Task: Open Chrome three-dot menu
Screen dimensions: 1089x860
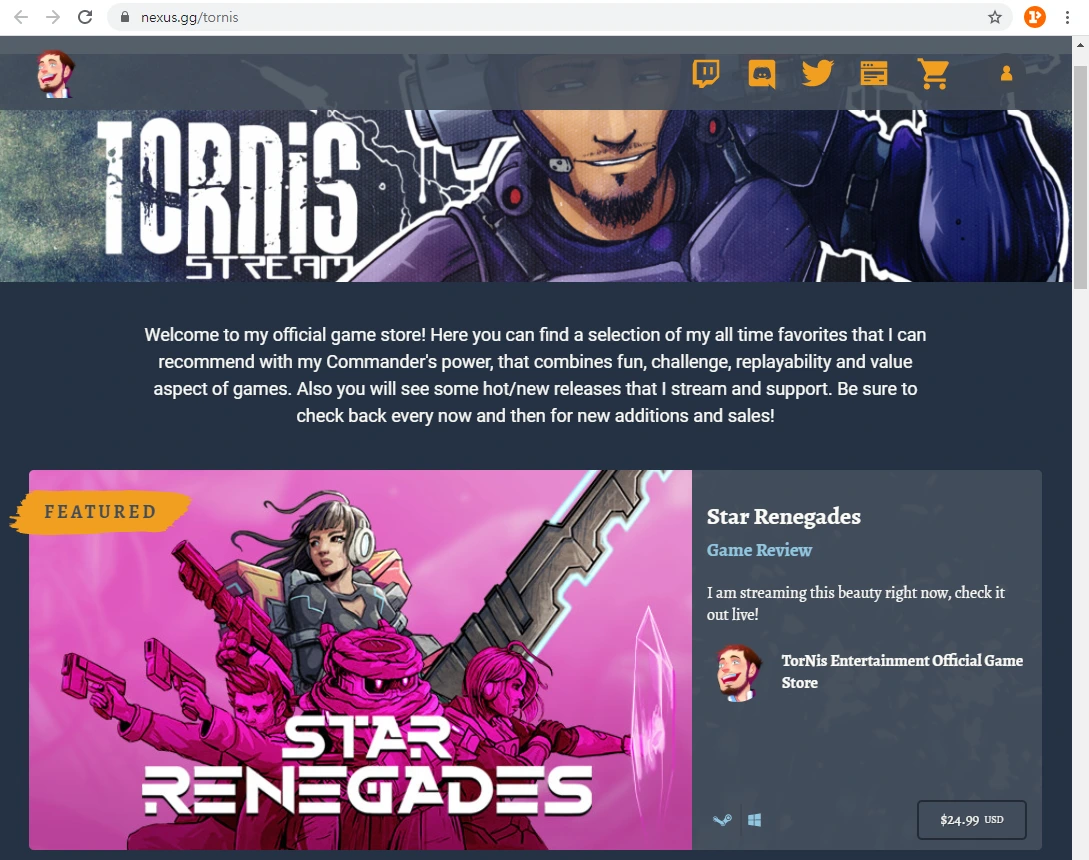Action: (1067, 17)
